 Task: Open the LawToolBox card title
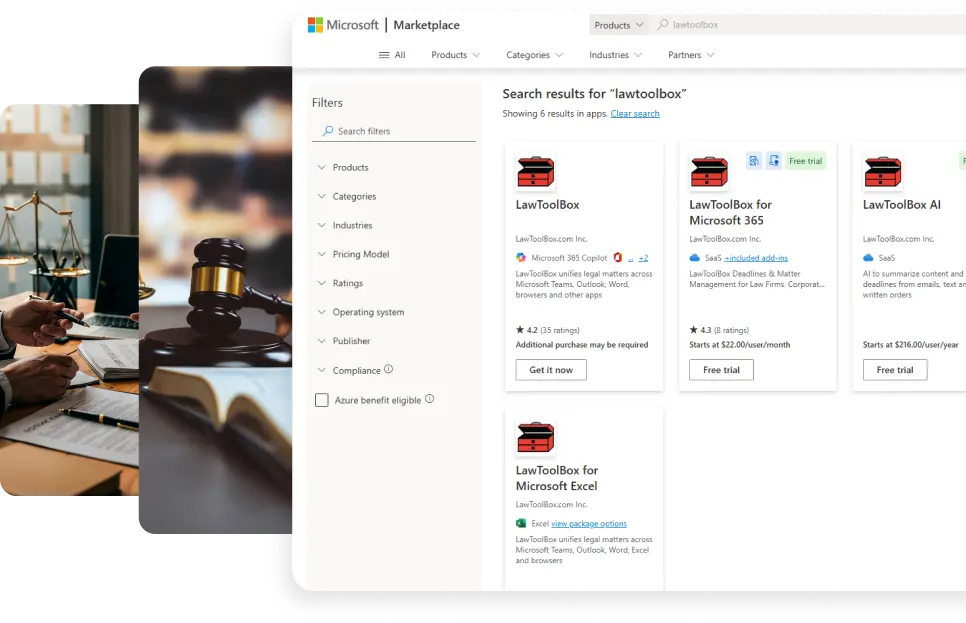click(x=547, y=205)
